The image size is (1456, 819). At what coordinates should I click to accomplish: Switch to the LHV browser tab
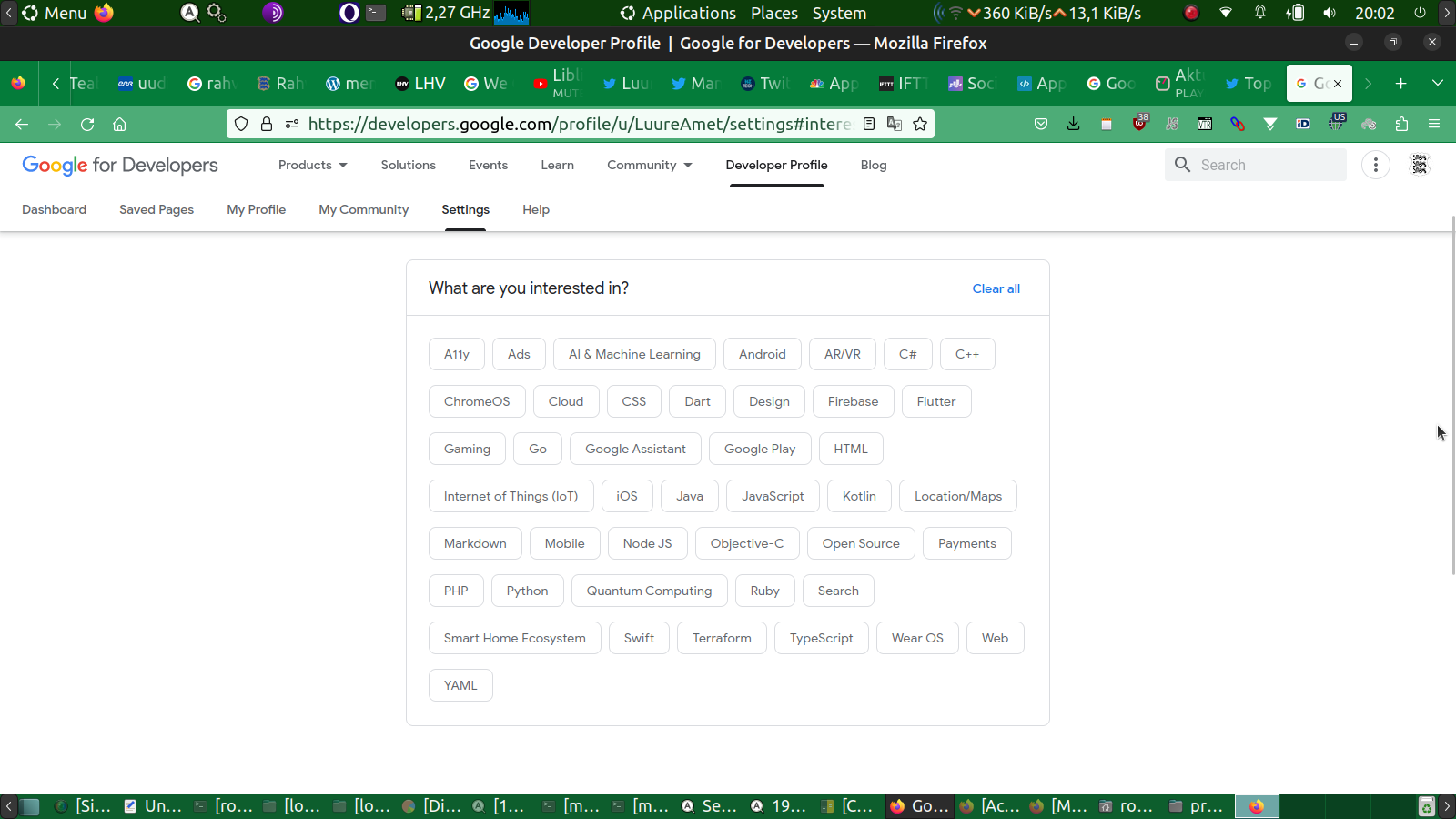[x=420, y=84]
